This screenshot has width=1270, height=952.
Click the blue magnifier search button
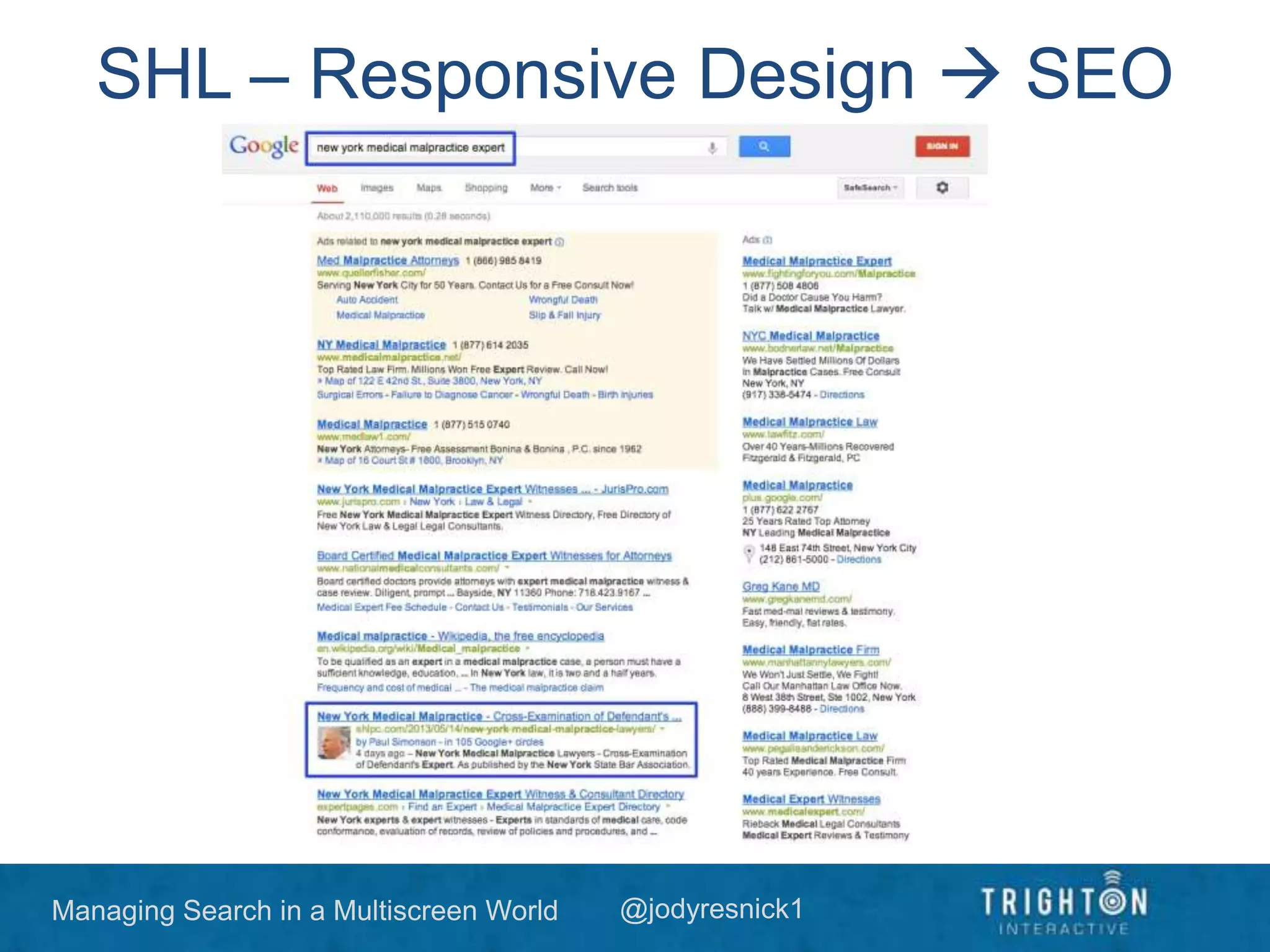(x=764, y=147)
